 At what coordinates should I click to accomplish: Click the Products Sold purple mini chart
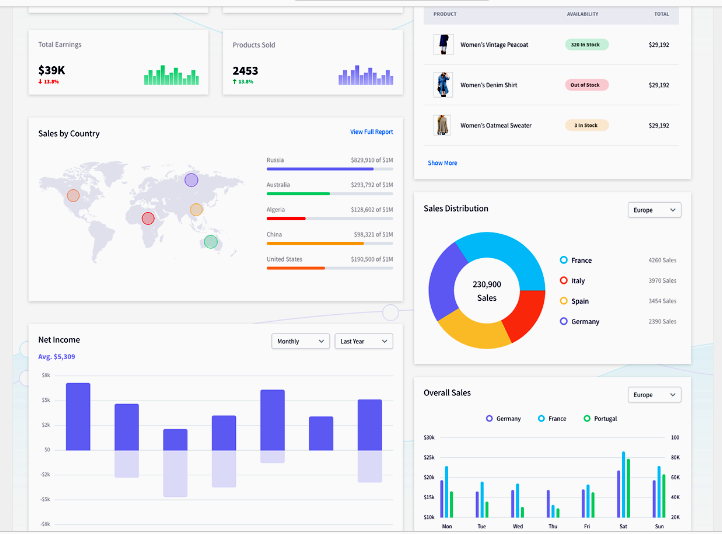point(366,75)
